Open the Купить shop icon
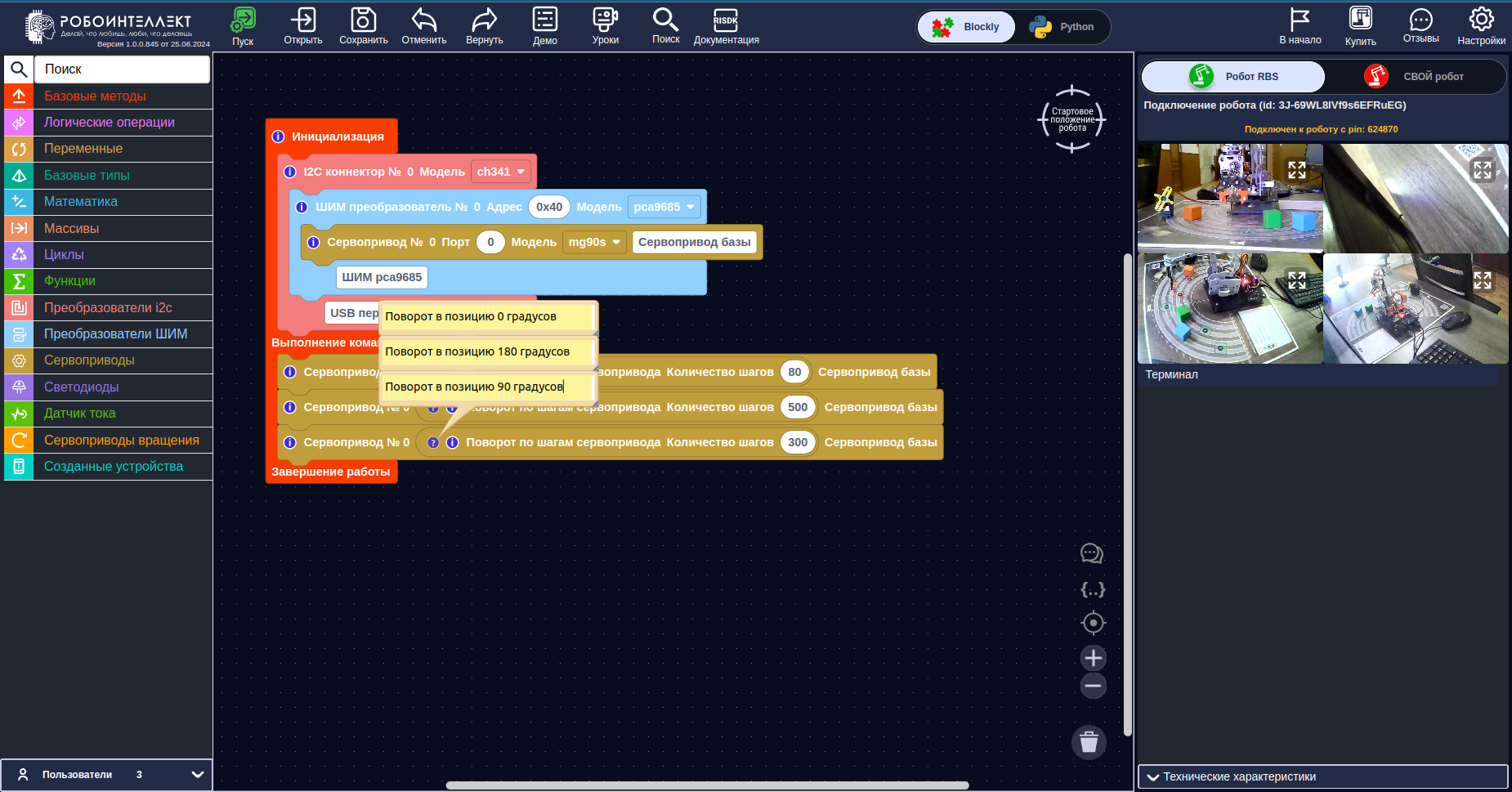The width and height of the screenshot is (1512, 792). (1361, 18)
